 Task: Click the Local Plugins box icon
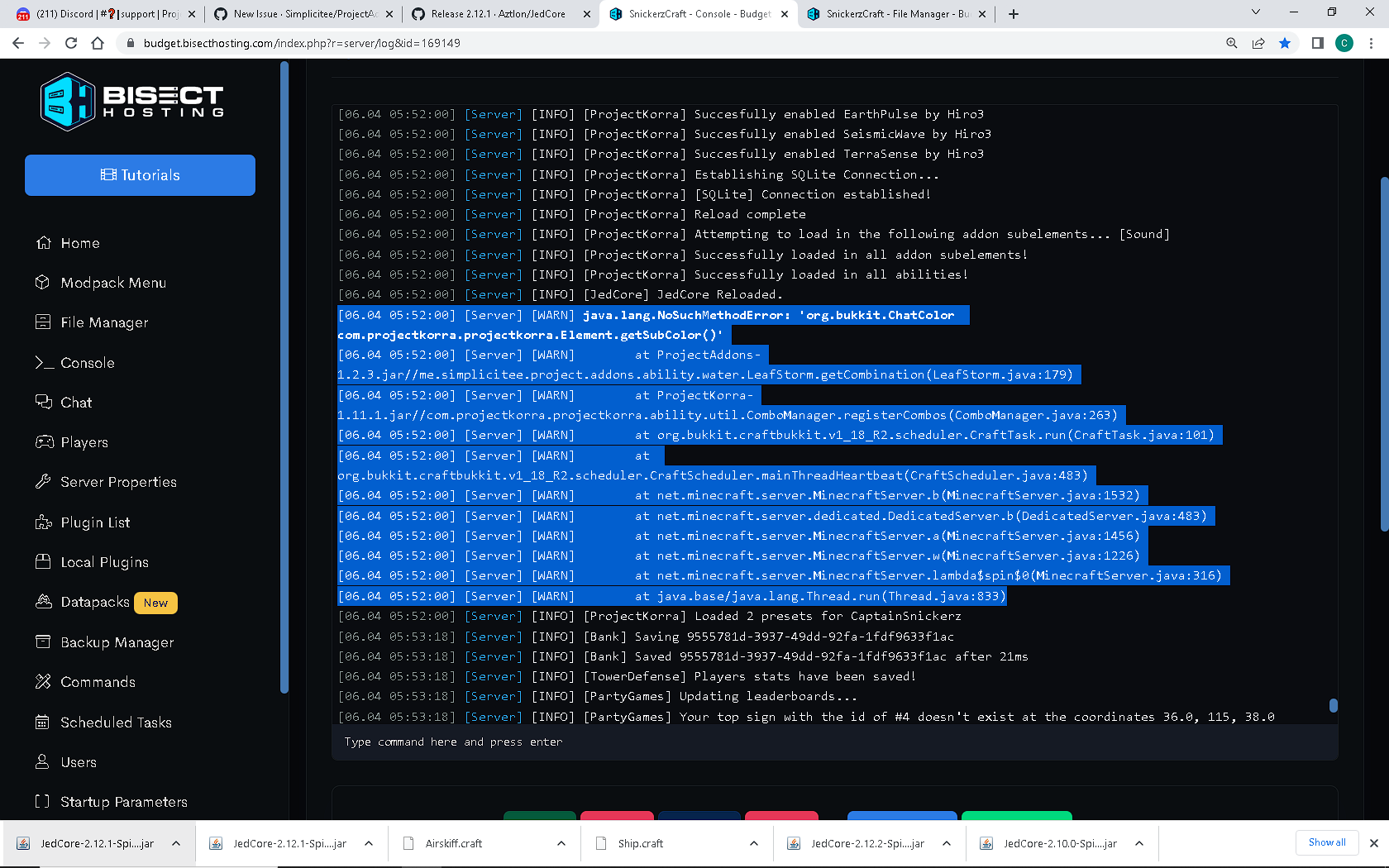43,561
